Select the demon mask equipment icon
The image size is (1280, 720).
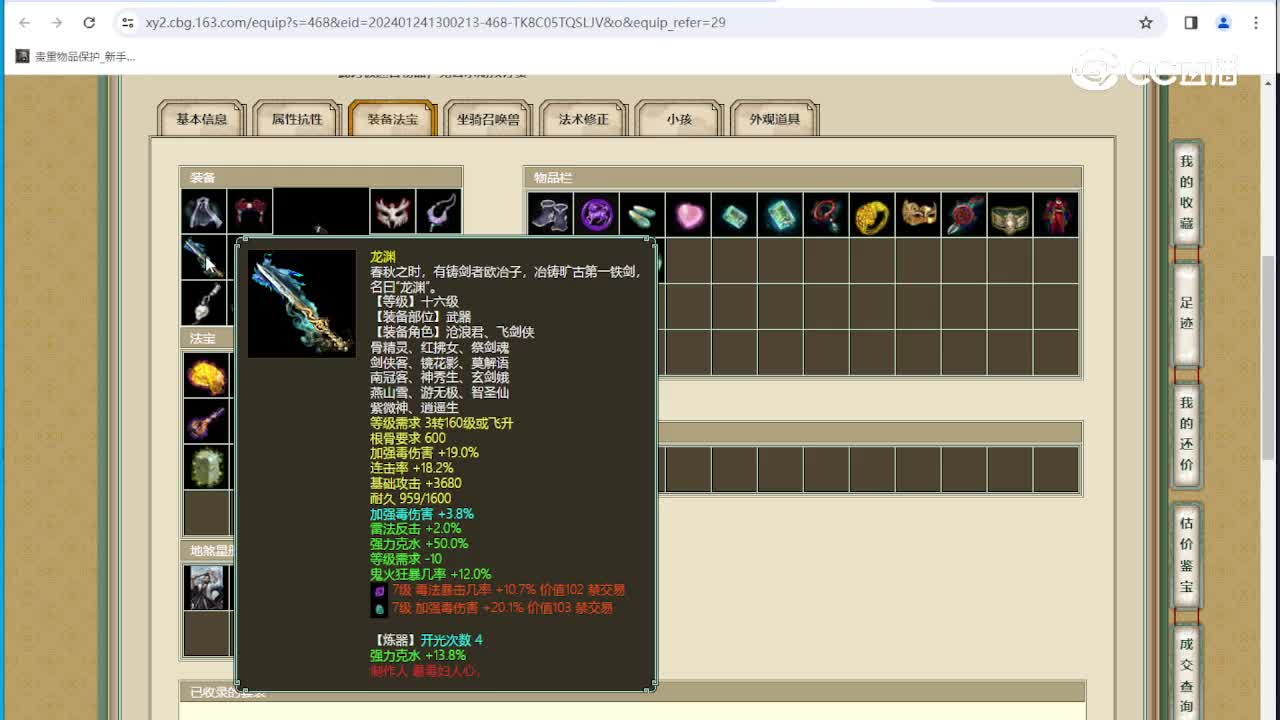(x=393, y=211)
